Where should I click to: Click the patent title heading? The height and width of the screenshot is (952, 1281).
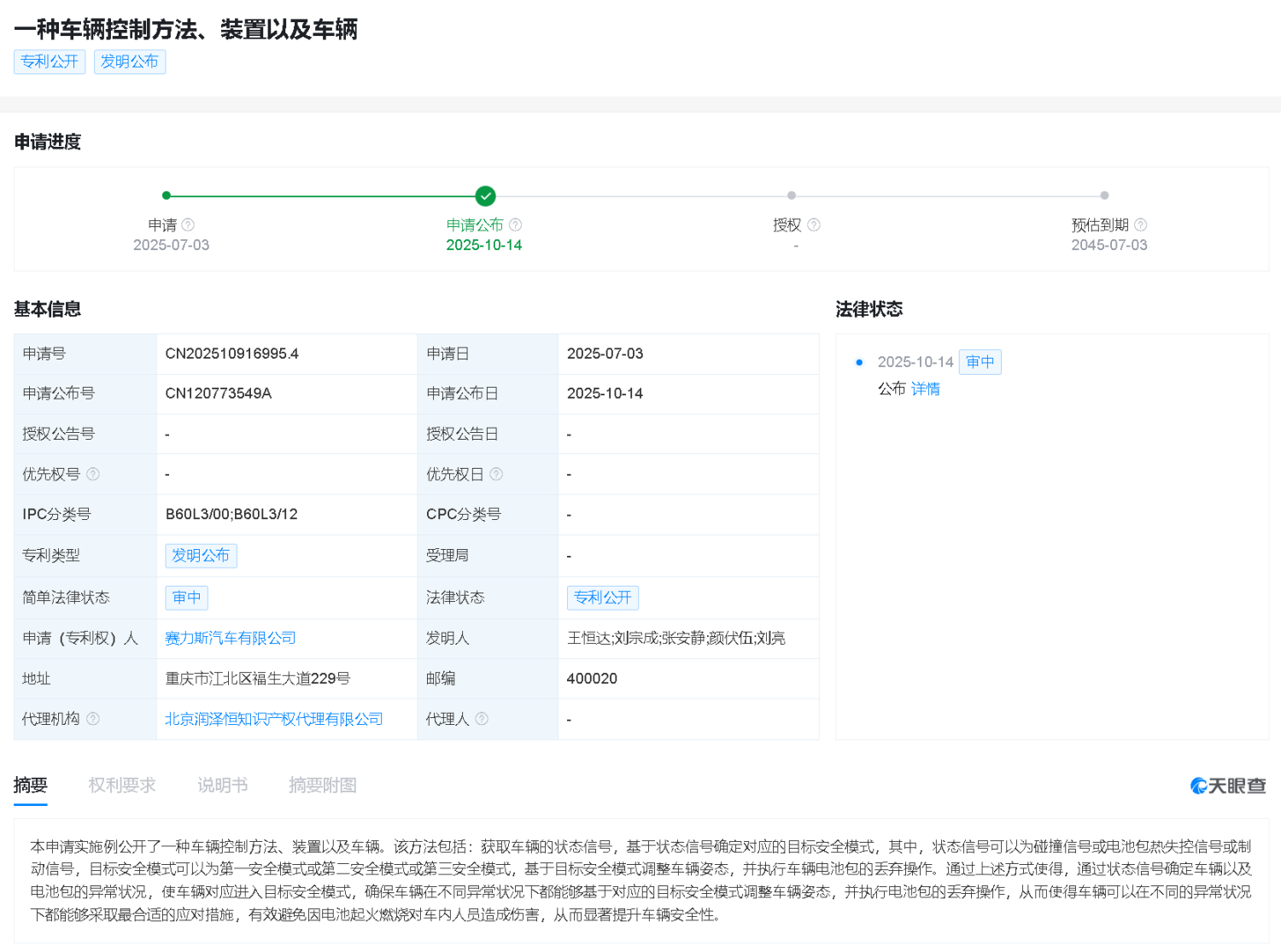[185, 29]
